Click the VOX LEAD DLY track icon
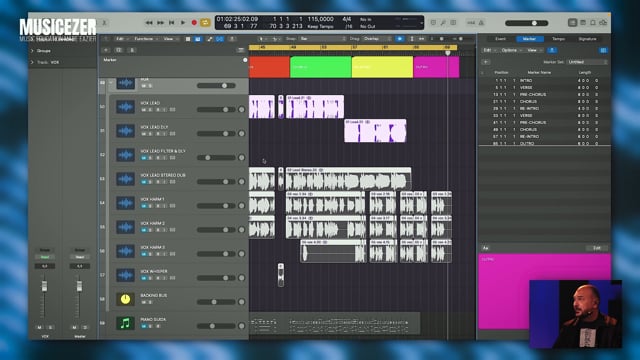The image size is (640, 360). [125, 131]
